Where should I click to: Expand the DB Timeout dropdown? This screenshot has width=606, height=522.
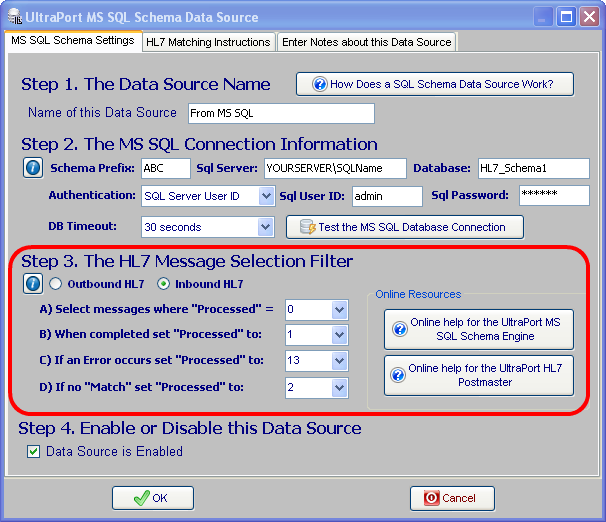tap(266, 227)
